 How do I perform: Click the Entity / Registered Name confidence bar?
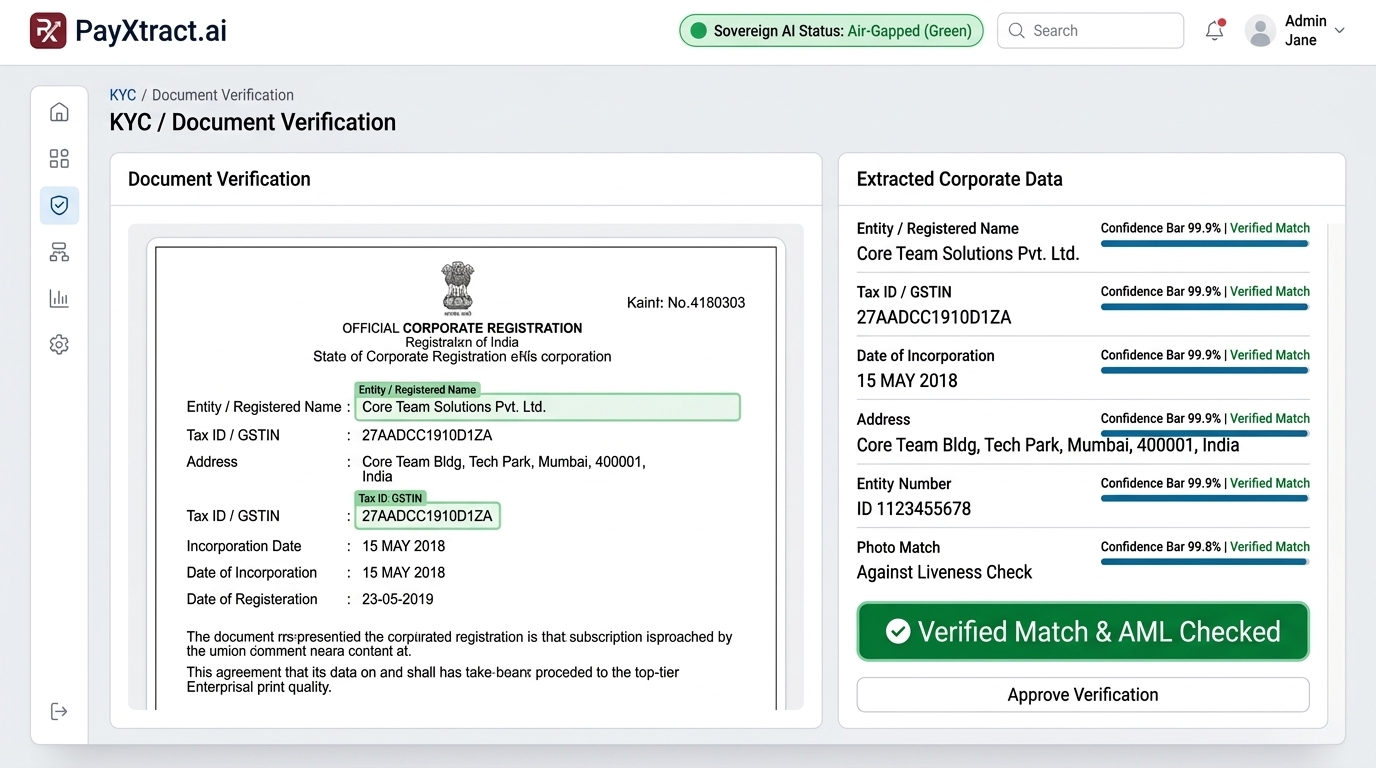[x=1205, y=243]
